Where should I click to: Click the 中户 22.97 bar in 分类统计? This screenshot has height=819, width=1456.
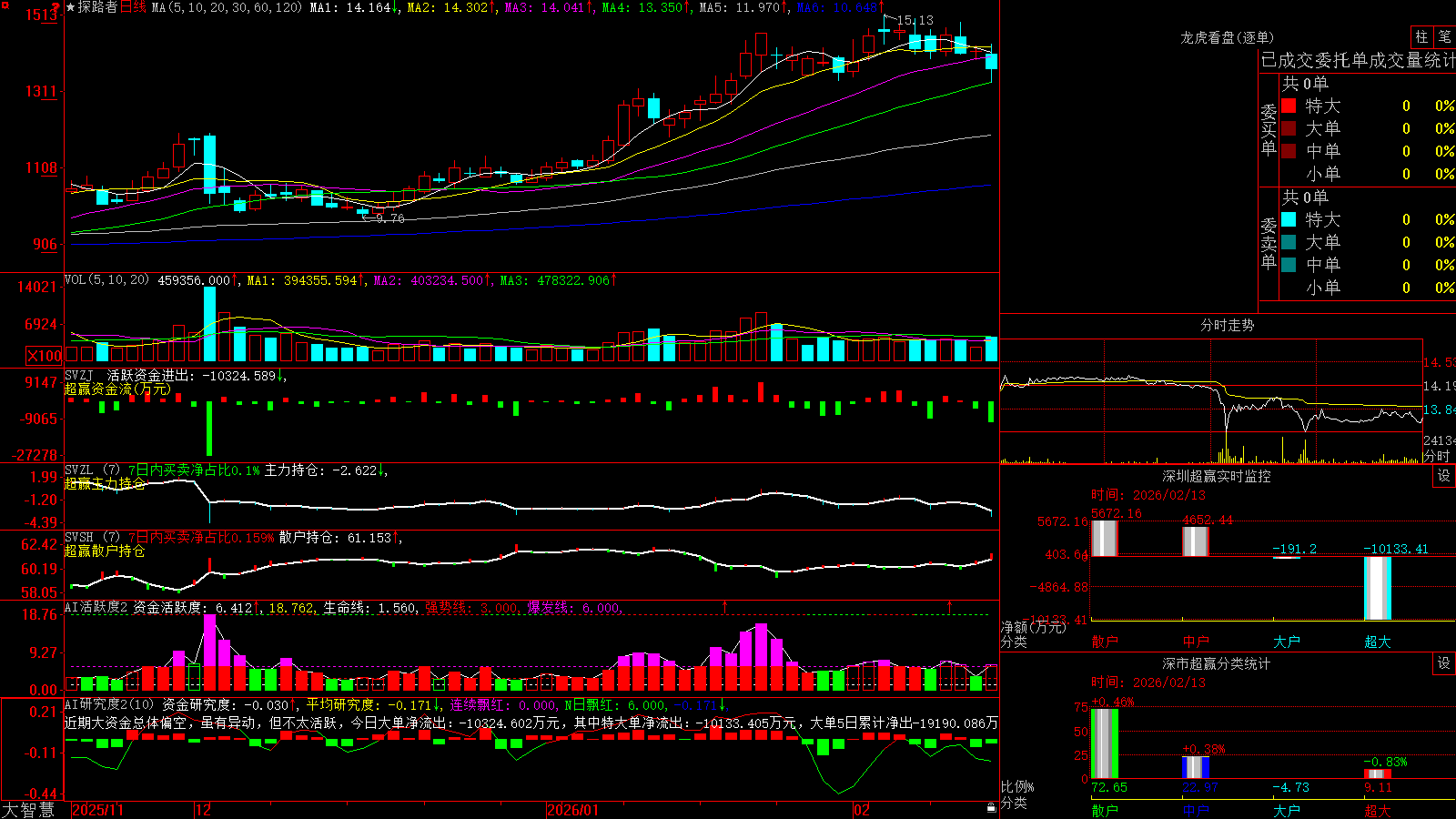tap(1195, 767)
